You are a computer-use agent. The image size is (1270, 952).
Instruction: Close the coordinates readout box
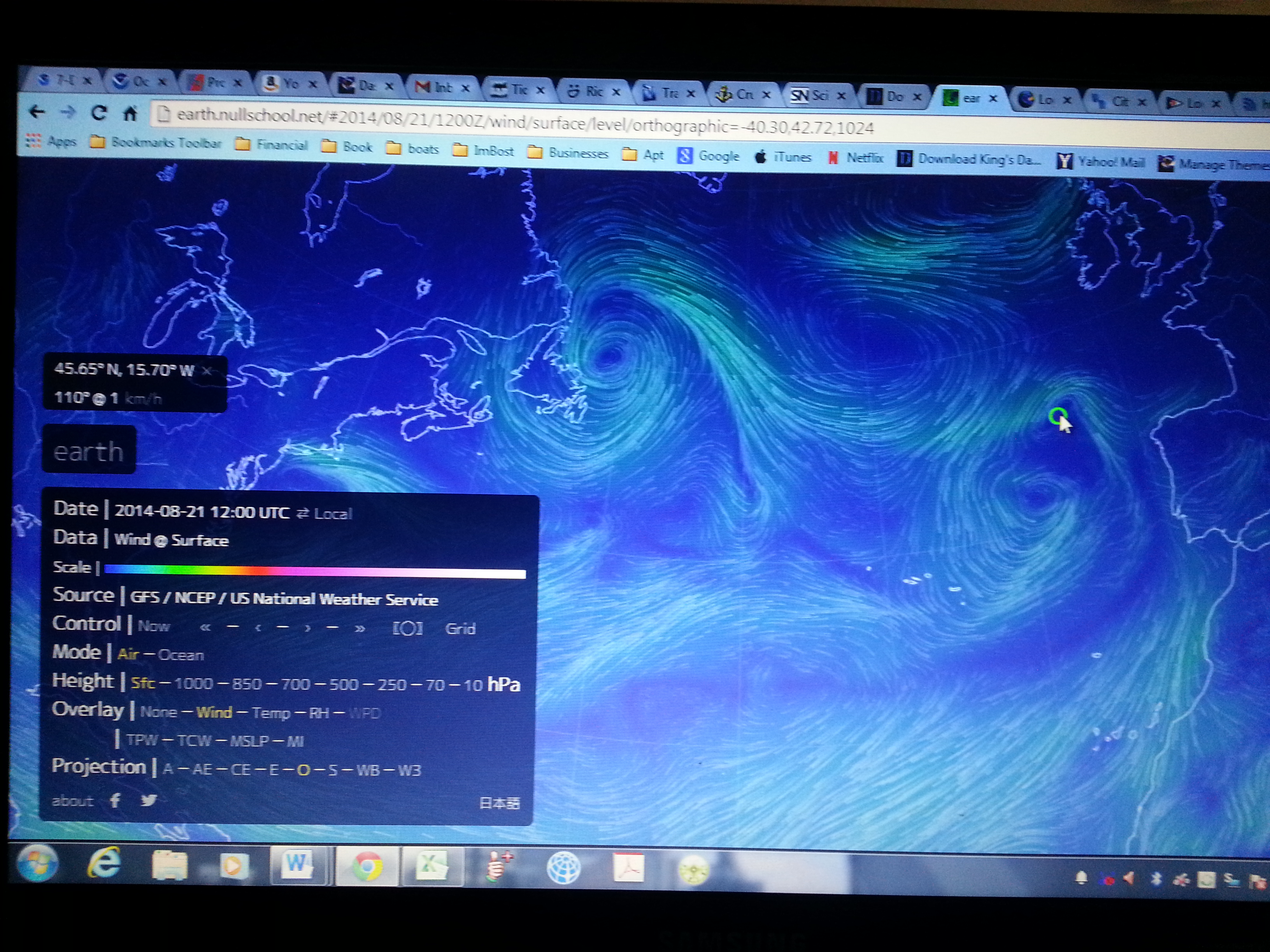(207, 371)
